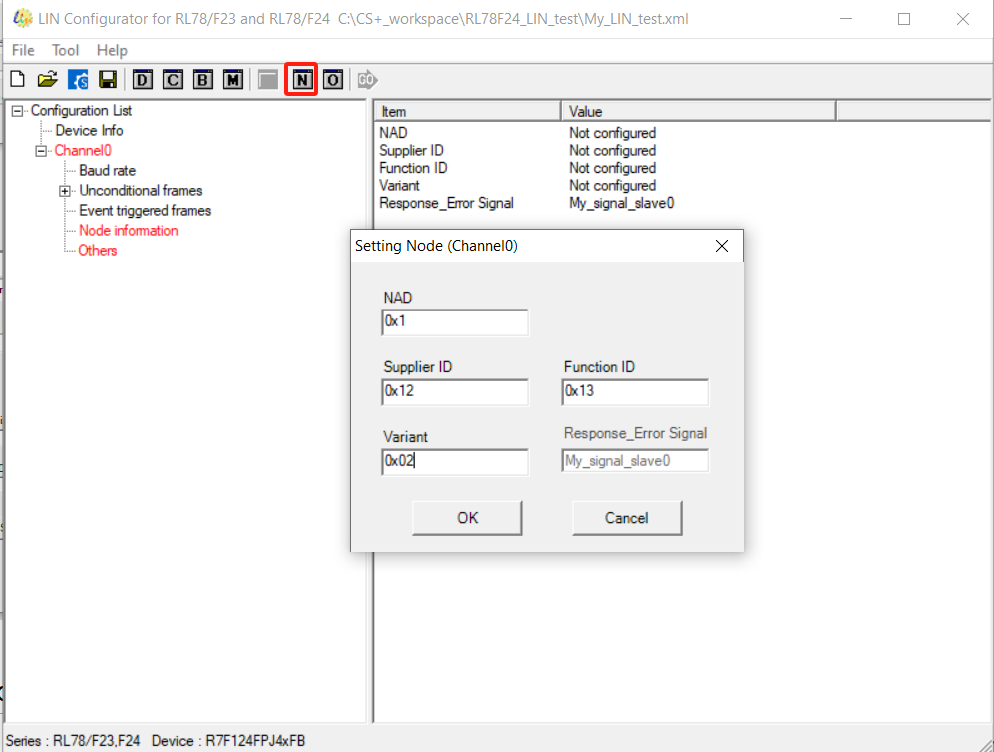Click the blue import file toolbar icon
Image resolution: width=994 pixels, height=752 pixels.
(78, 80)
